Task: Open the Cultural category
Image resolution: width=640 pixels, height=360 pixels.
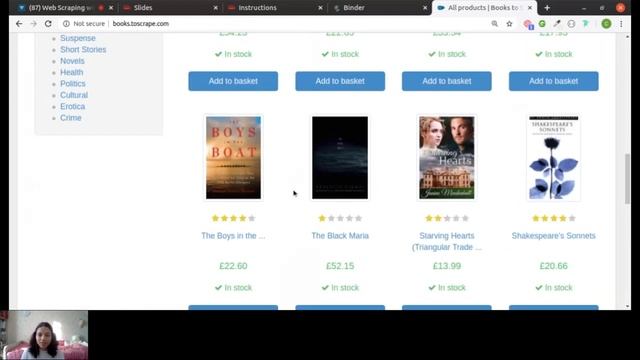Action: pos(74,95)
